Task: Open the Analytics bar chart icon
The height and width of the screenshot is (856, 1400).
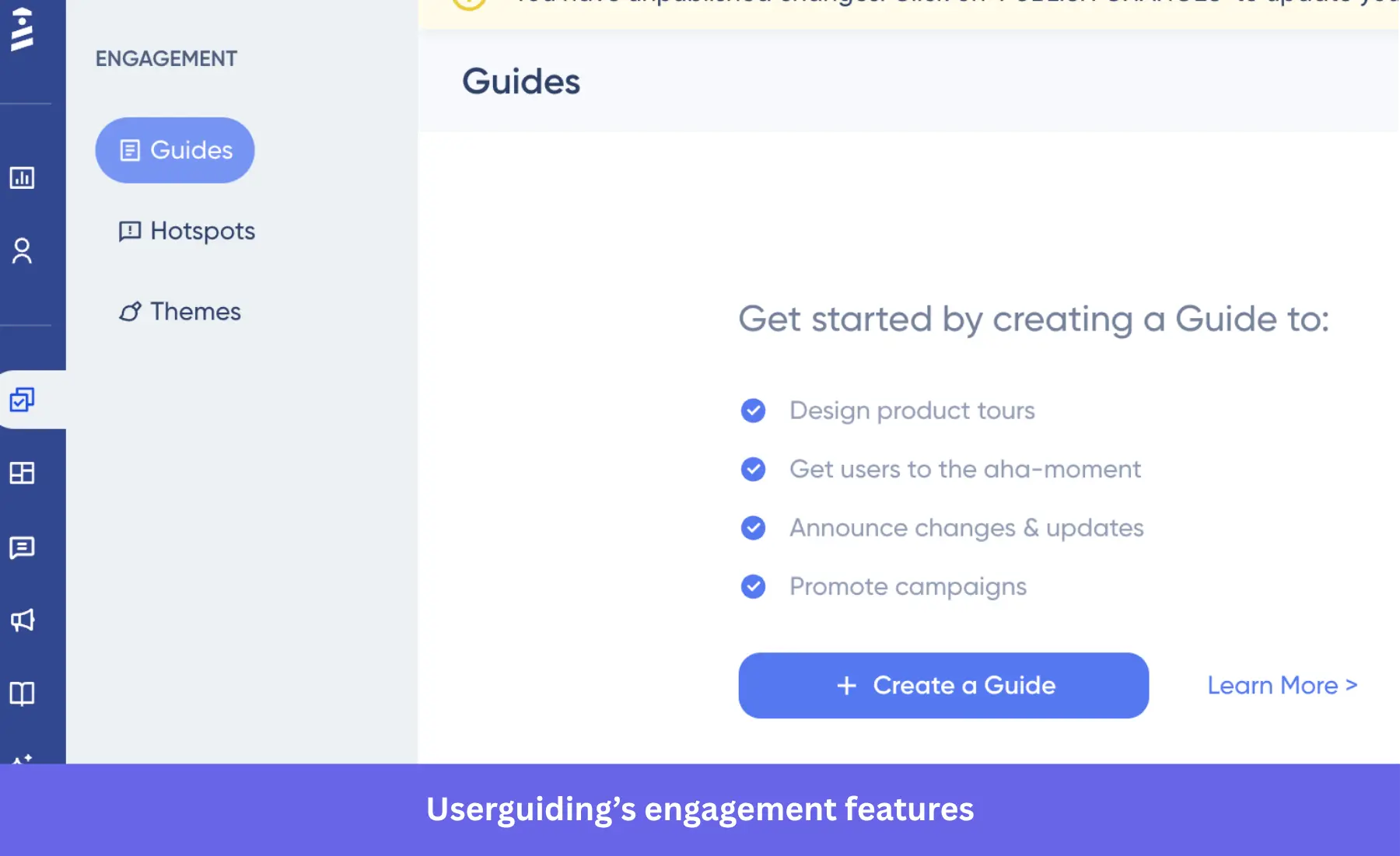Action: [x=23, y=178]
